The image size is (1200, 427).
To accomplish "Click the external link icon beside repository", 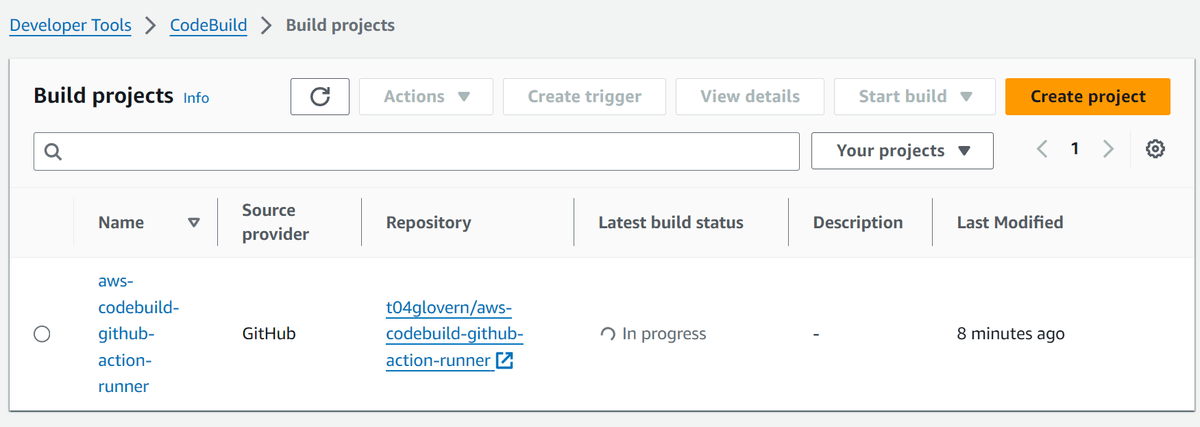I will [x=505, y=360].
